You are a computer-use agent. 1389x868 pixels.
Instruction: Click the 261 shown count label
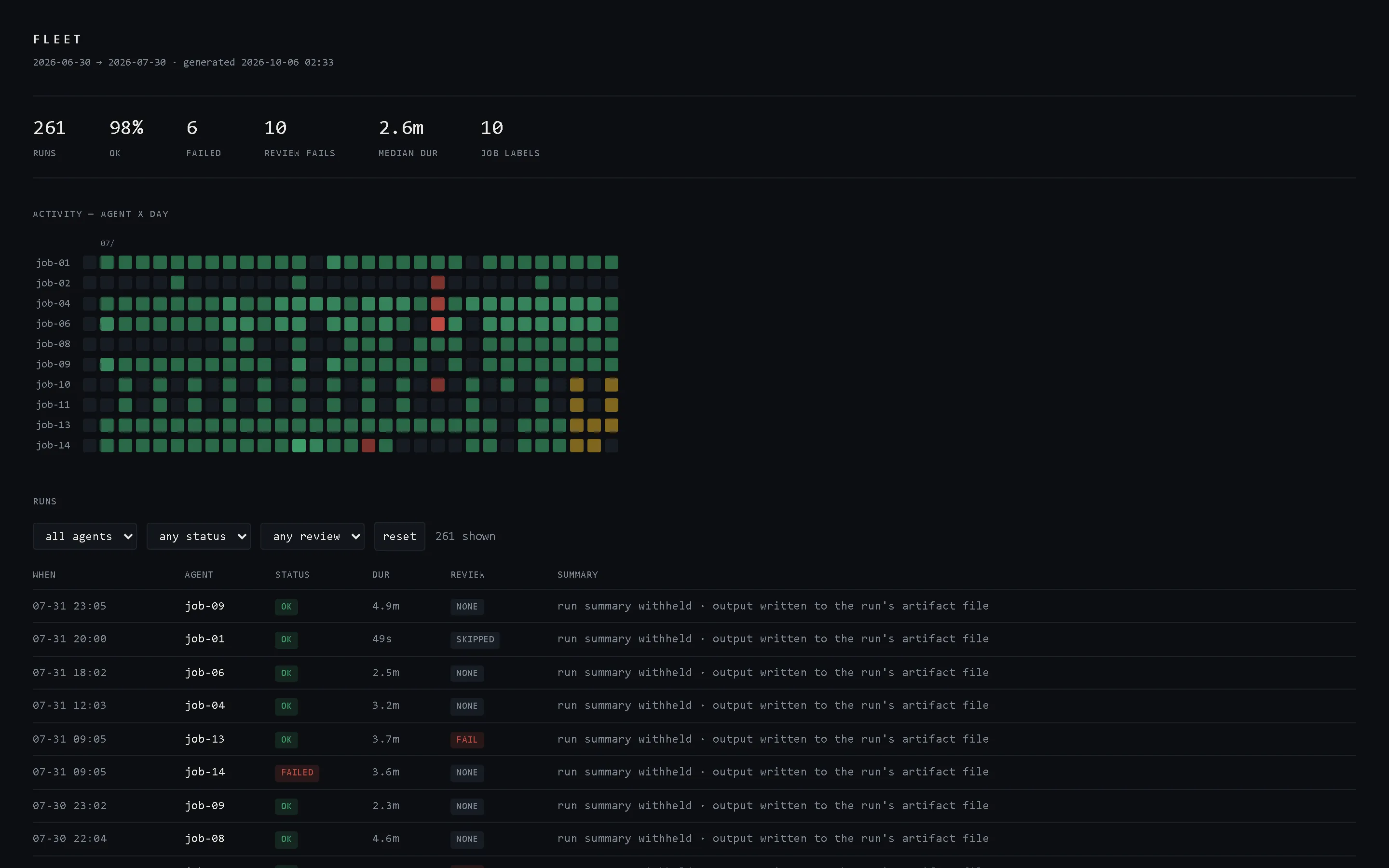(465, 536)
